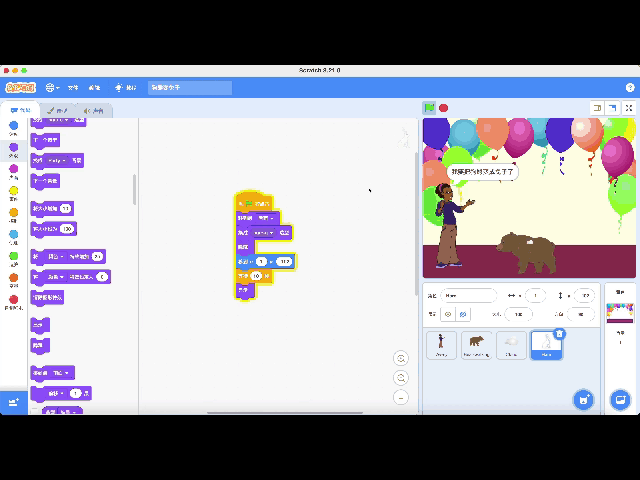Select the yellow Events block category
Screen dimensions: 640x480
(x=13, y=193)
